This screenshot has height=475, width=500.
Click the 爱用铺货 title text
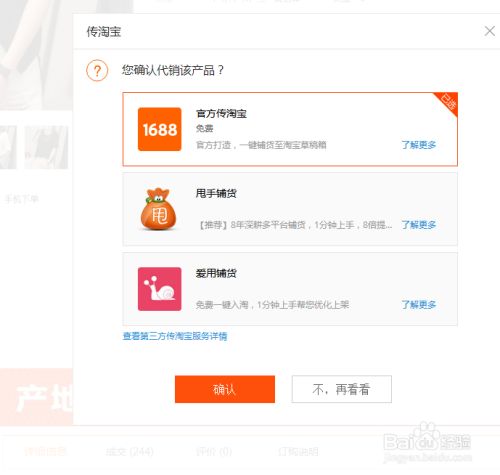[216, 273]
